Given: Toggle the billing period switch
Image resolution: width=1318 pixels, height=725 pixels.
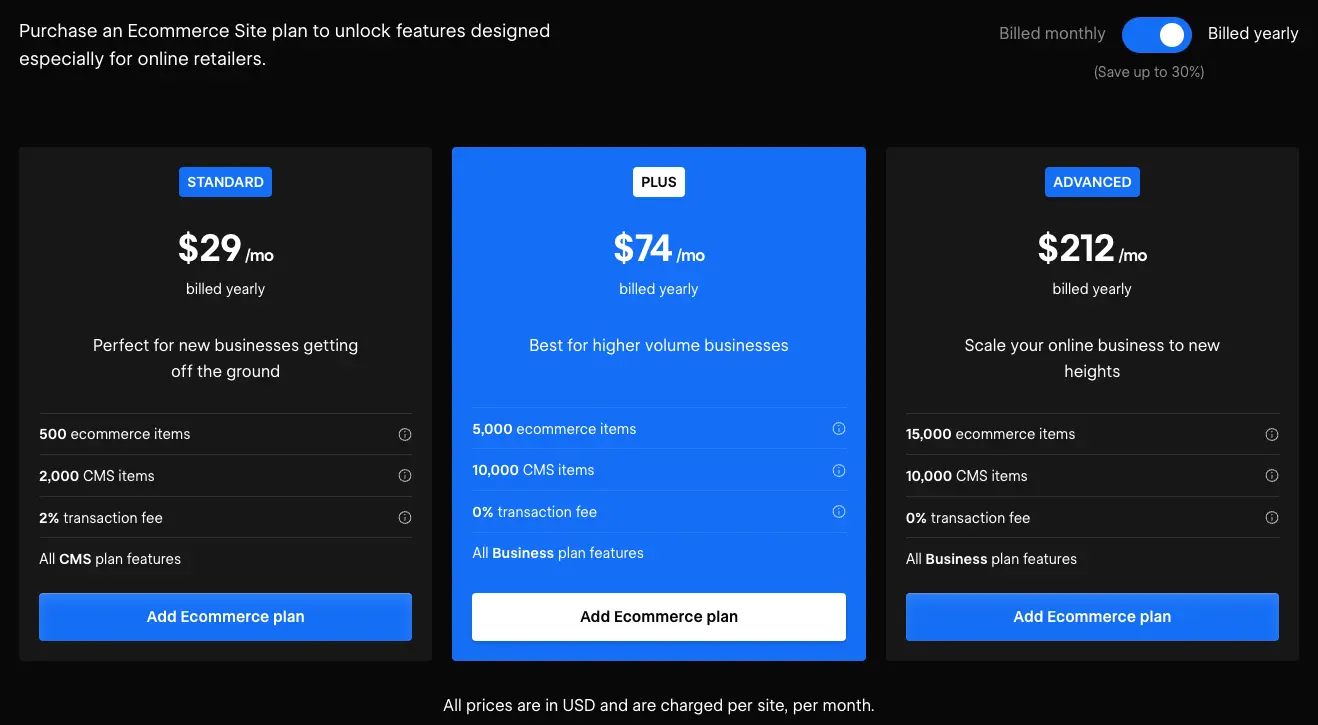Looking at the screenshot, I should coord(1157,35).
